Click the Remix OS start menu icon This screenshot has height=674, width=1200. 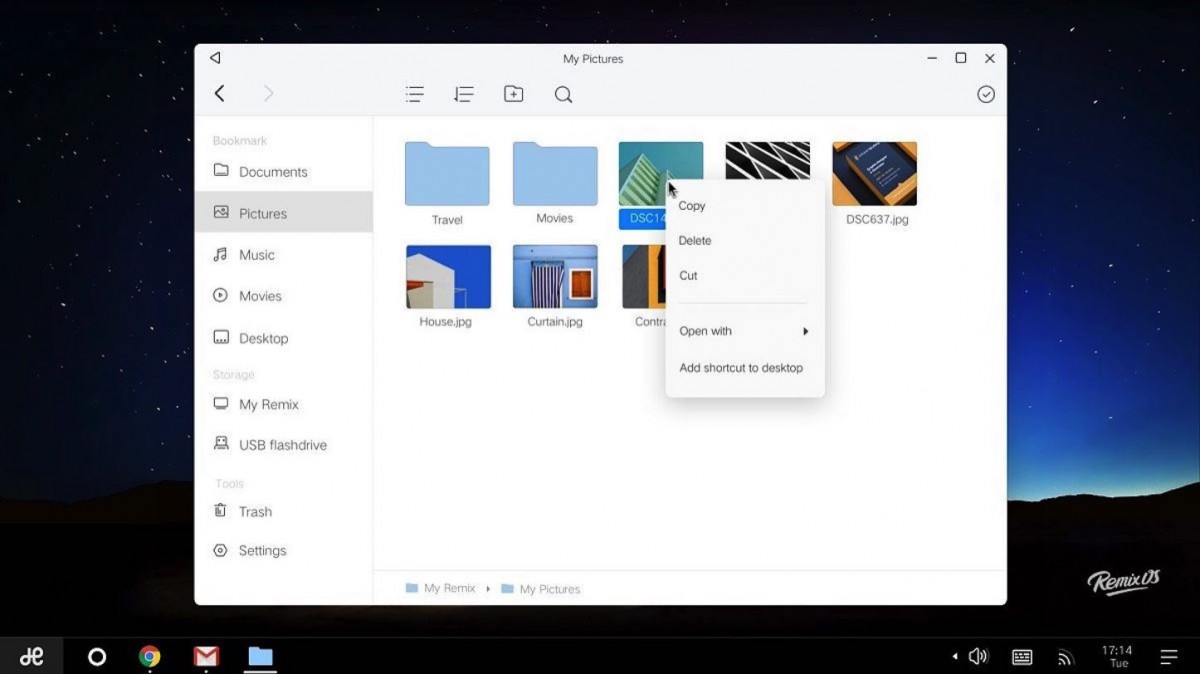click(32, 657)
